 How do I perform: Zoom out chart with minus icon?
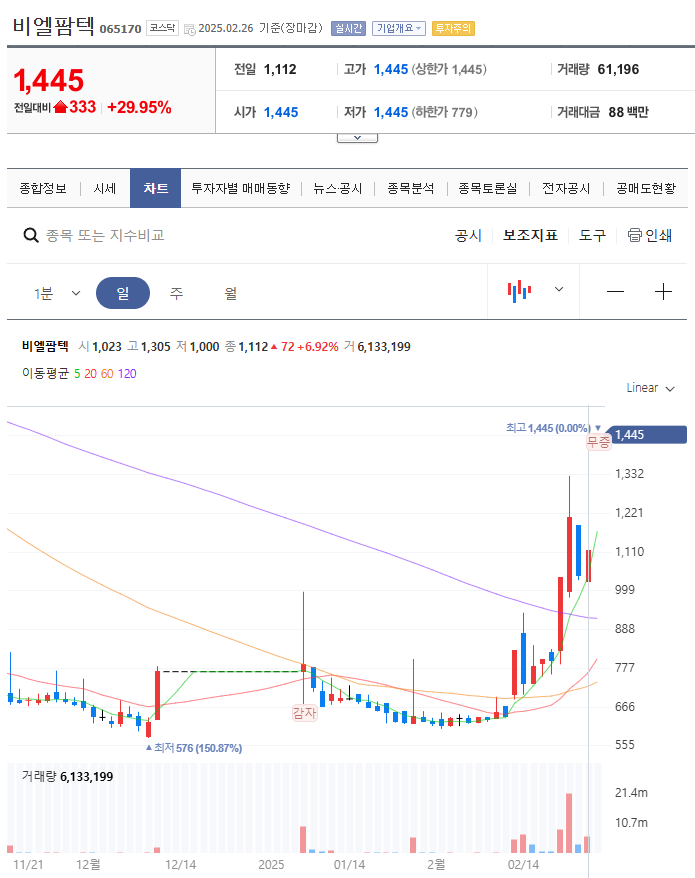pos(615,292)
